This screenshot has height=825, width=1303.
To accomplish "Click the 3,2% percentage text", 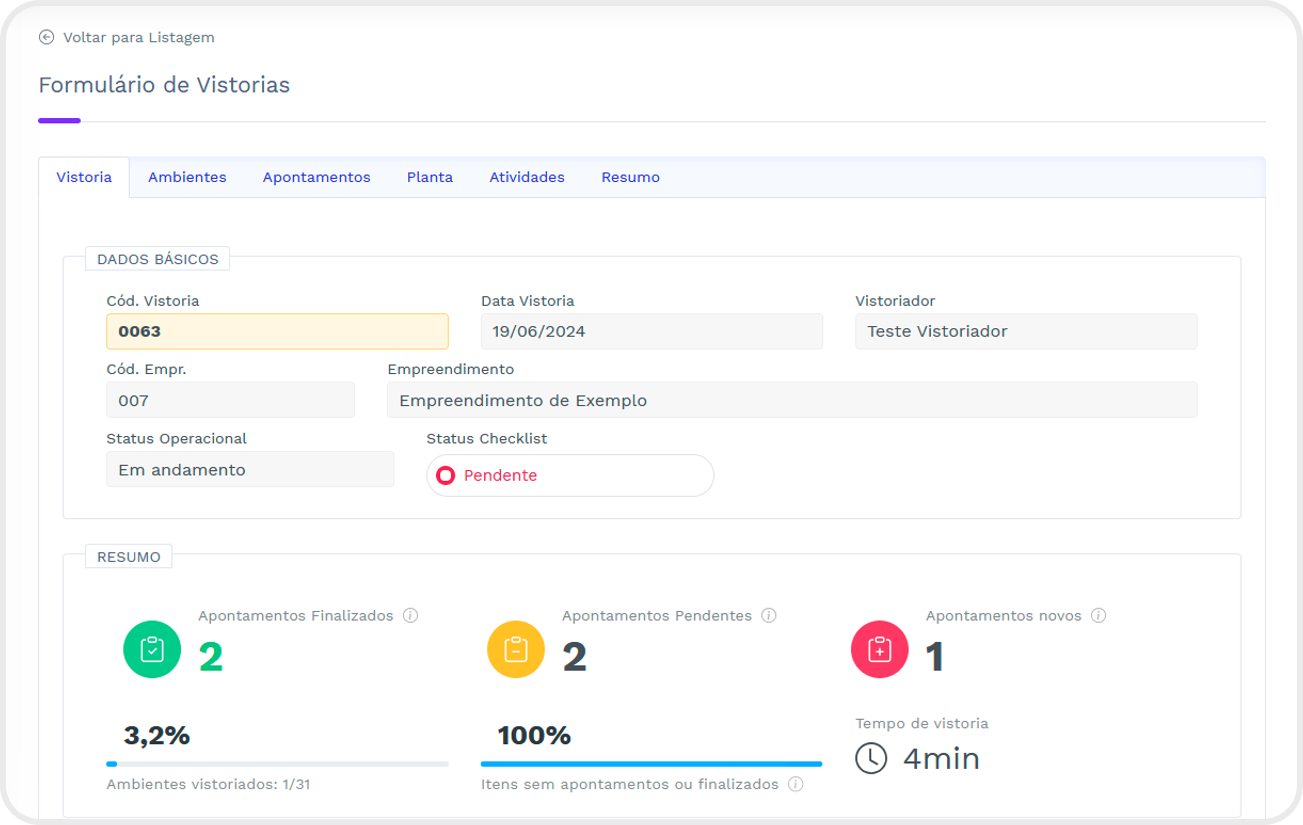I will point(157,736).
